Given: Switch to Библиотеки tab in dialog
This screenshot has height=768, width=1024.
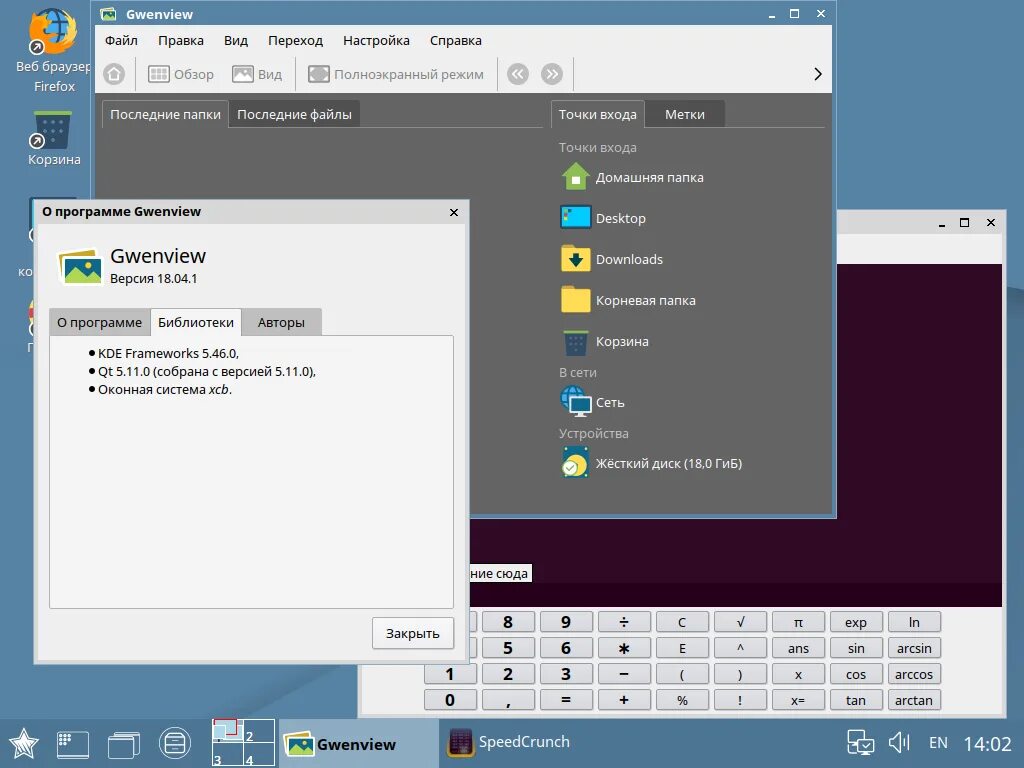Looking at the screenshot, I should [x=196, y=323].
